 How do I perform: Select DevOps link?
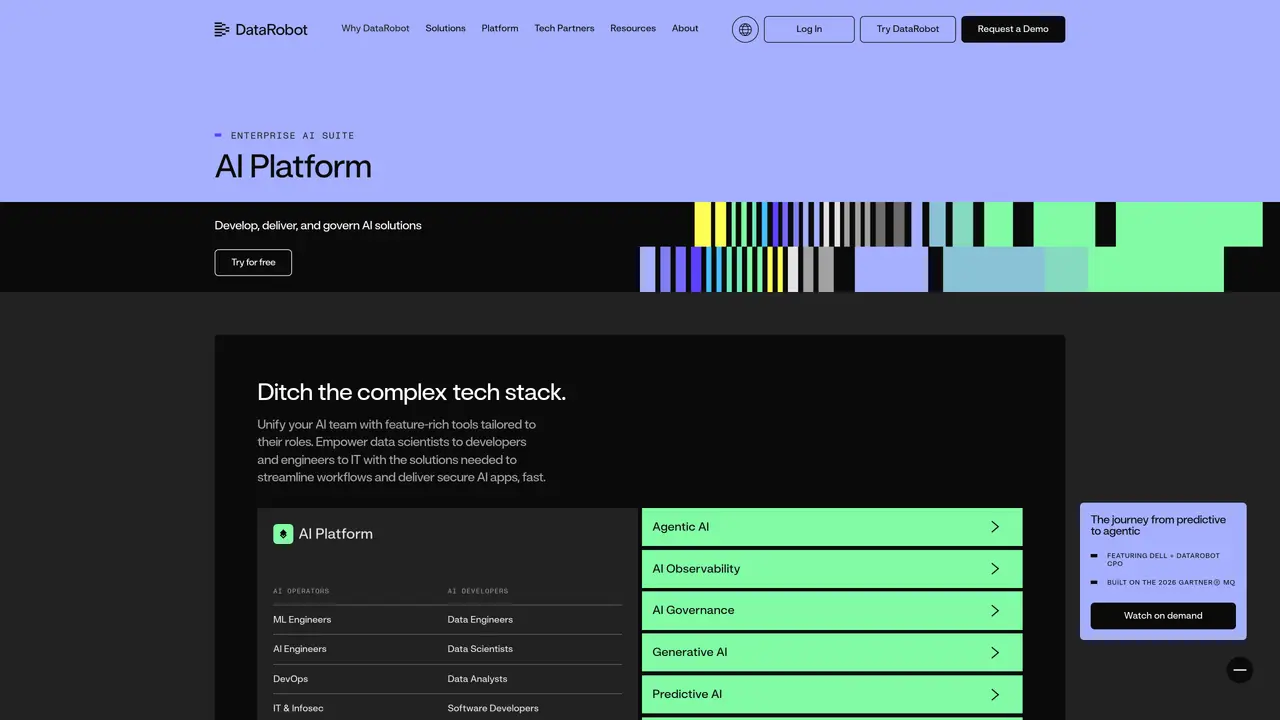point(290,679)
